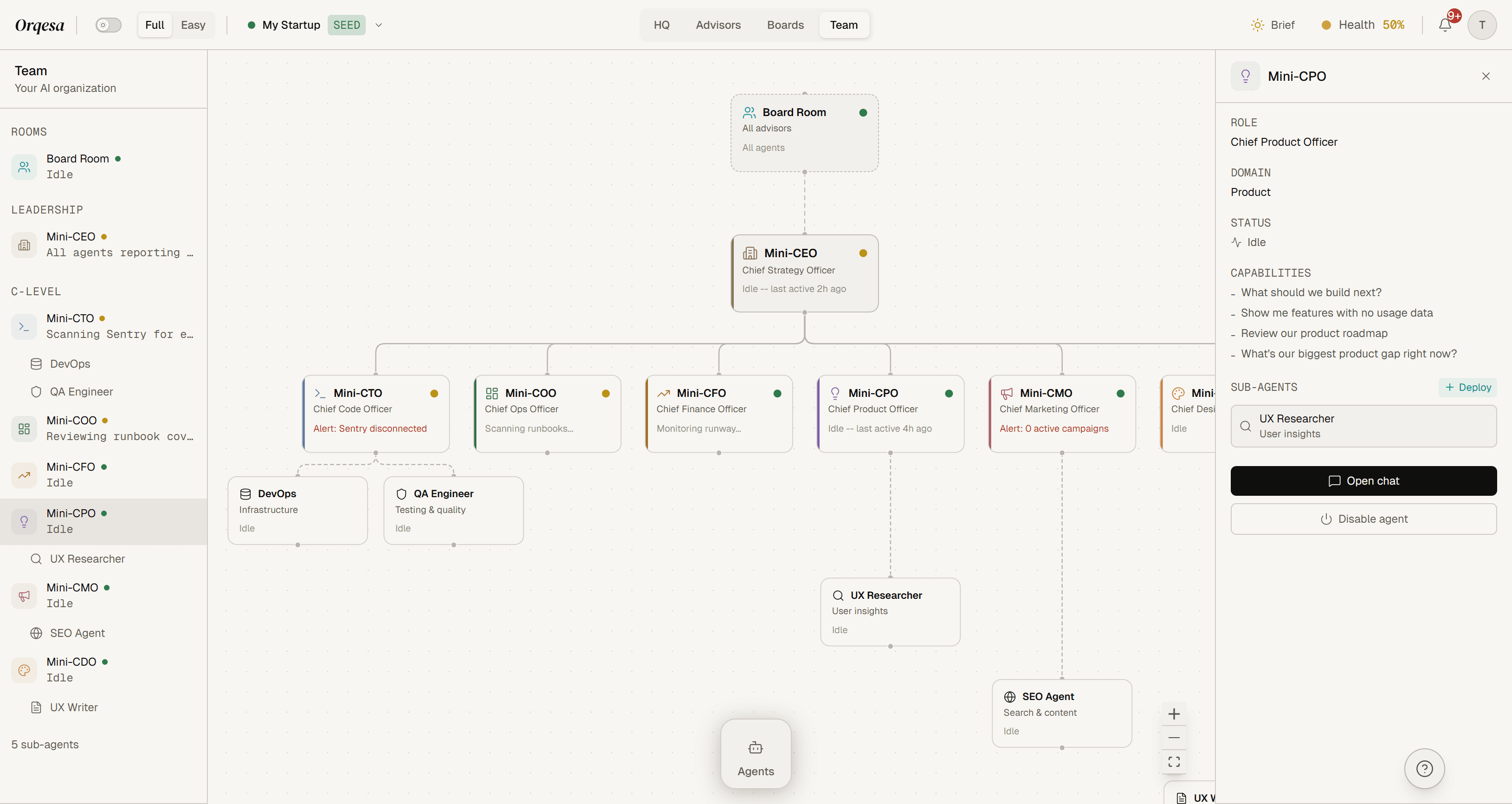Select Full view mode

pyautogui.click(x=154, y=25)
